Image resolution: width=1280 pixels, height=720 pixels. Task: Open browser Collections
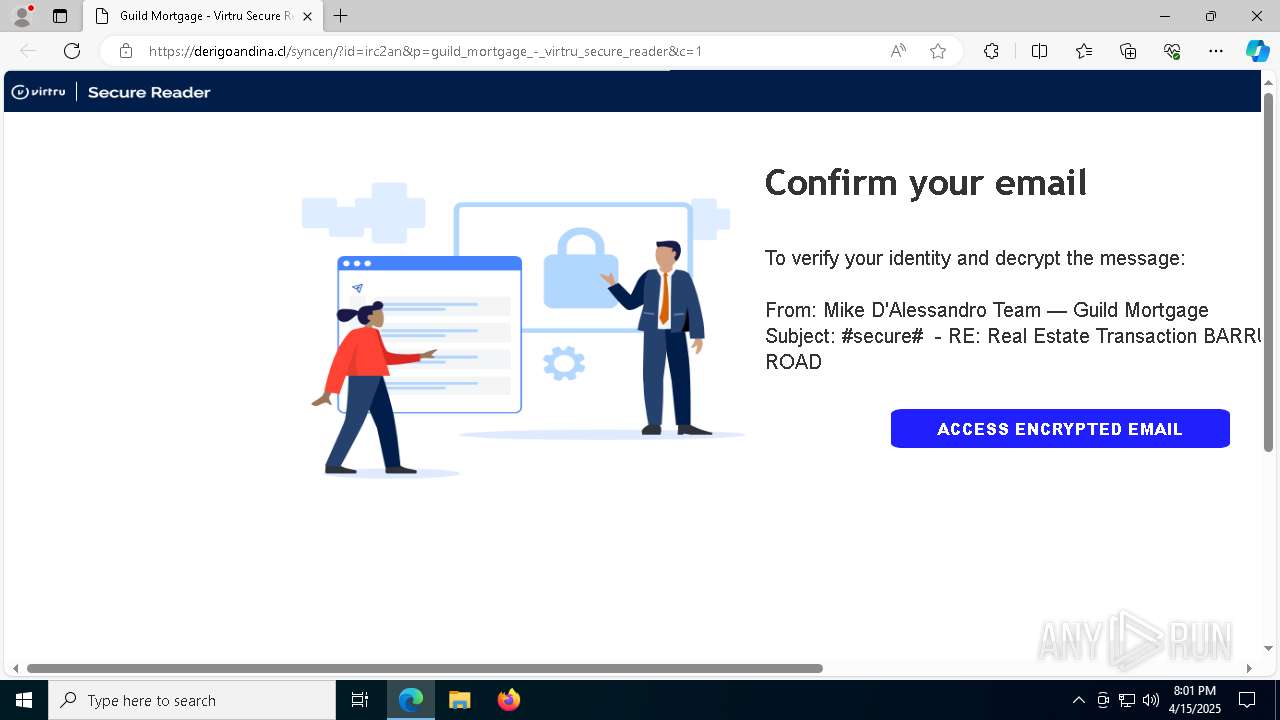(1128, 51)
